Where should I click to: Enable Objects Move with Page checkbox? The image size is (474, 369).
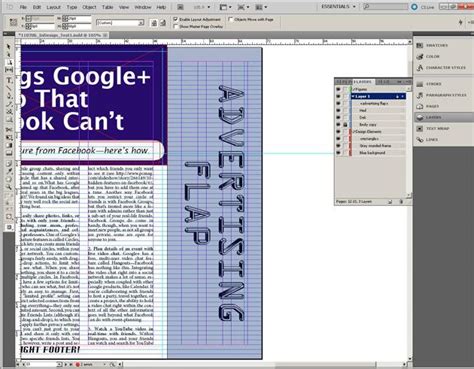pyautogui.click(x=230, y=19)
